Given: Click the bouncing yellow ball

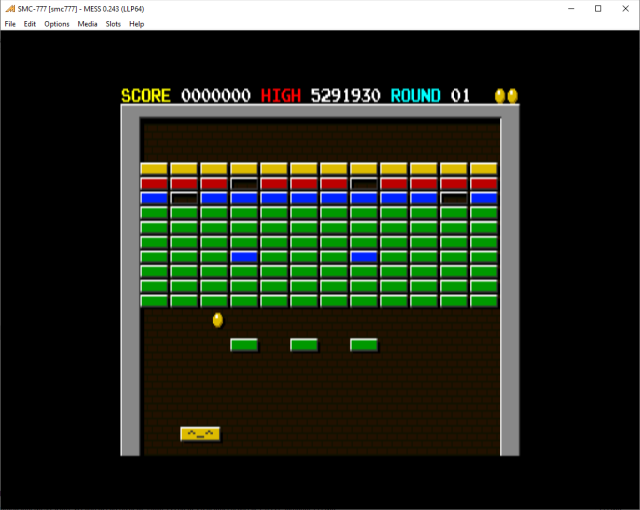Looking at the screenshot, I should tap(218, 320).
